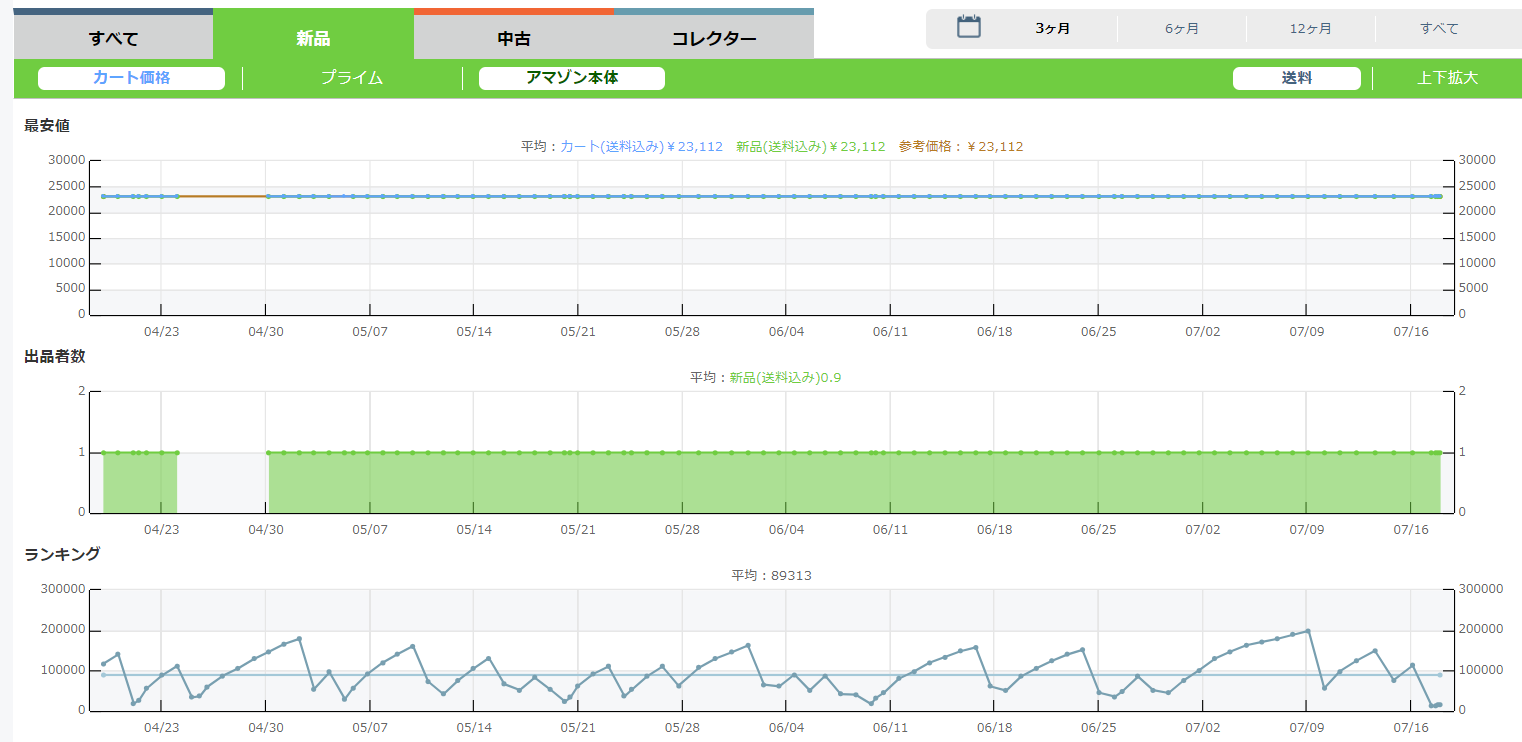Toggle the カート価格 filter
The width and height of the screenshot is (1522, 742).
click(131, 78)
